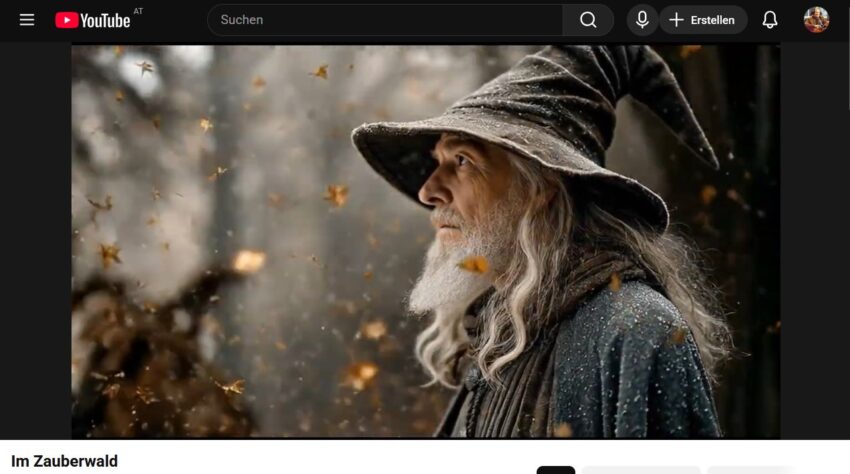Image resolution: width=850 pixels, height=474 pixels.
Task: Click the dark button below the video
Action: click(556, 469)
